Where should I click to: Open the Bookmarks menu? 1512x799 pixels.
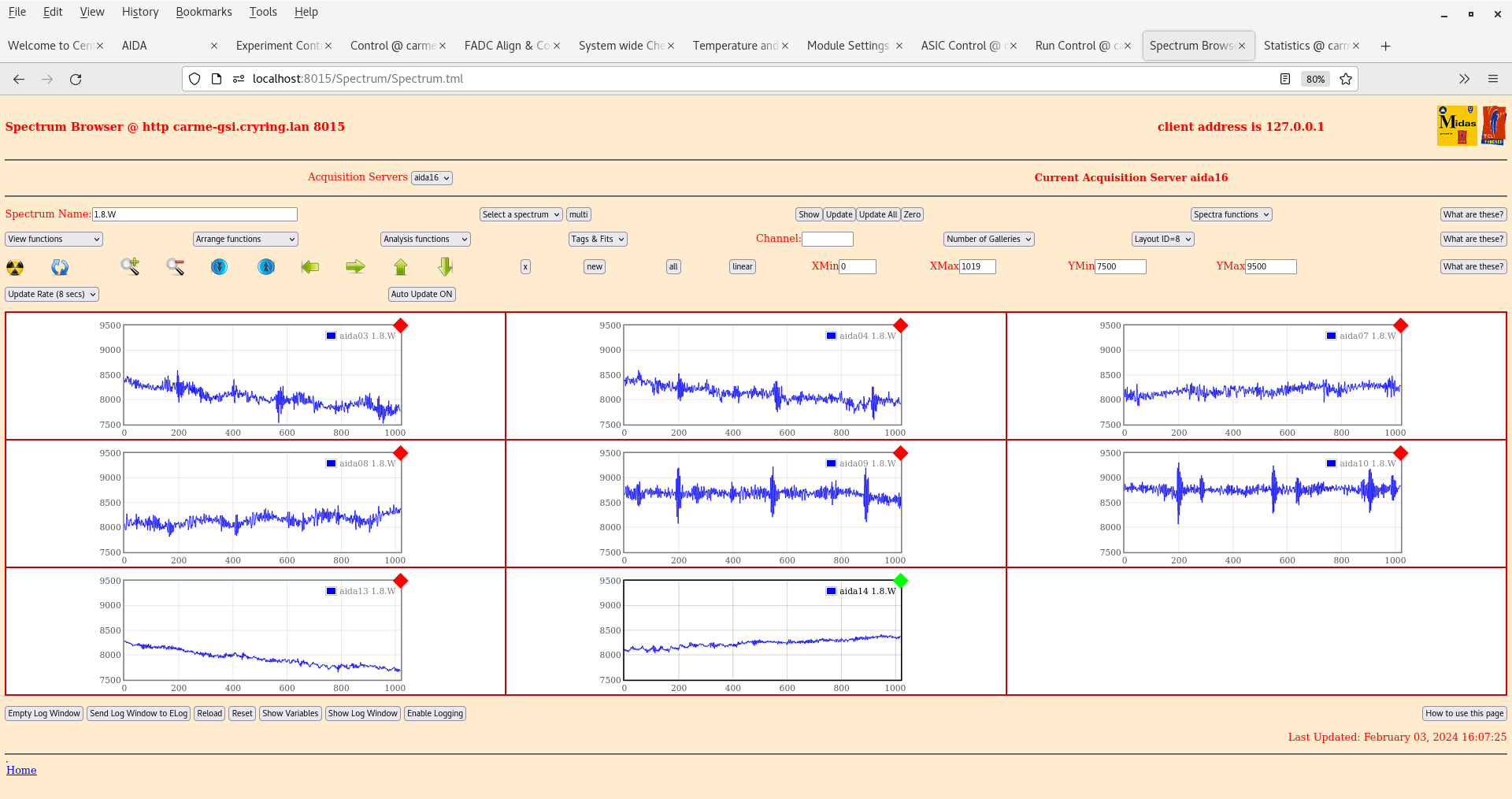coord(203,12)
